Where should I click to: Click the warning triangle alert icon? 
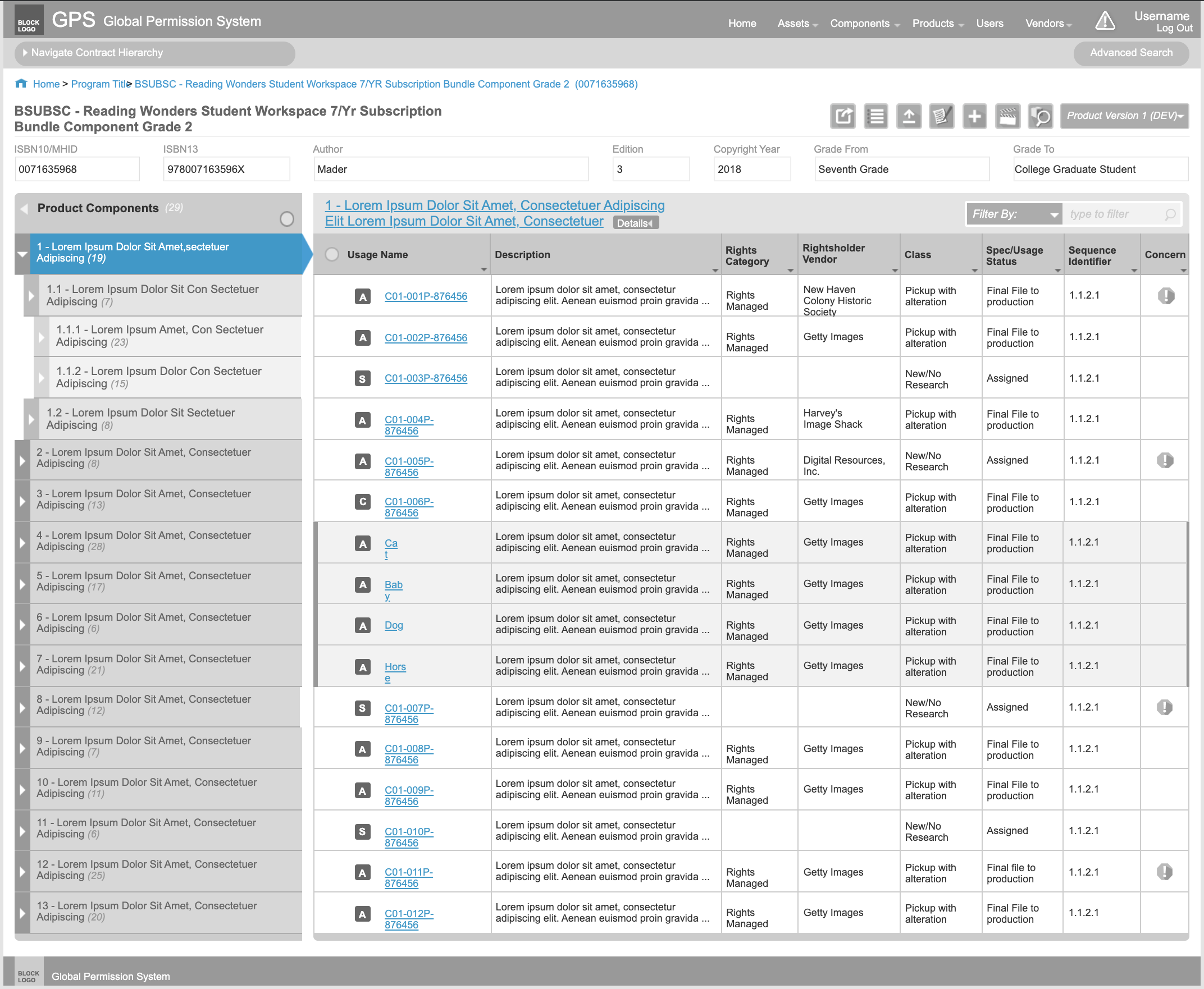pyautogui.click(x=1105, y=21)
